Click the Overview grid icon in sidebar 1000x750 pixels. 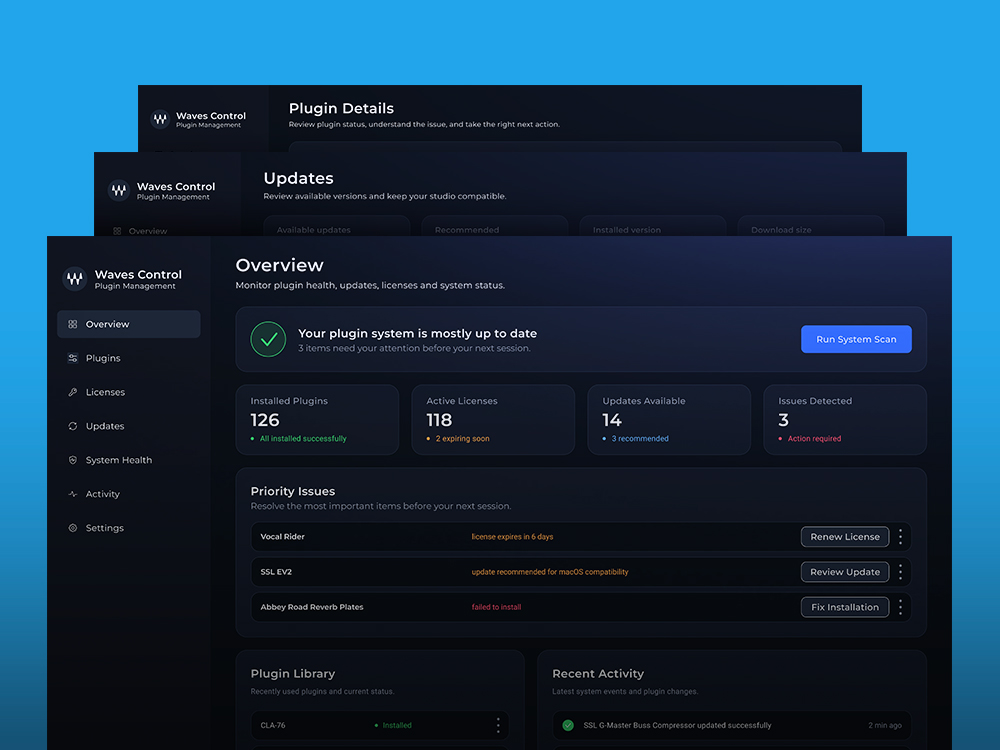point(73,324)
